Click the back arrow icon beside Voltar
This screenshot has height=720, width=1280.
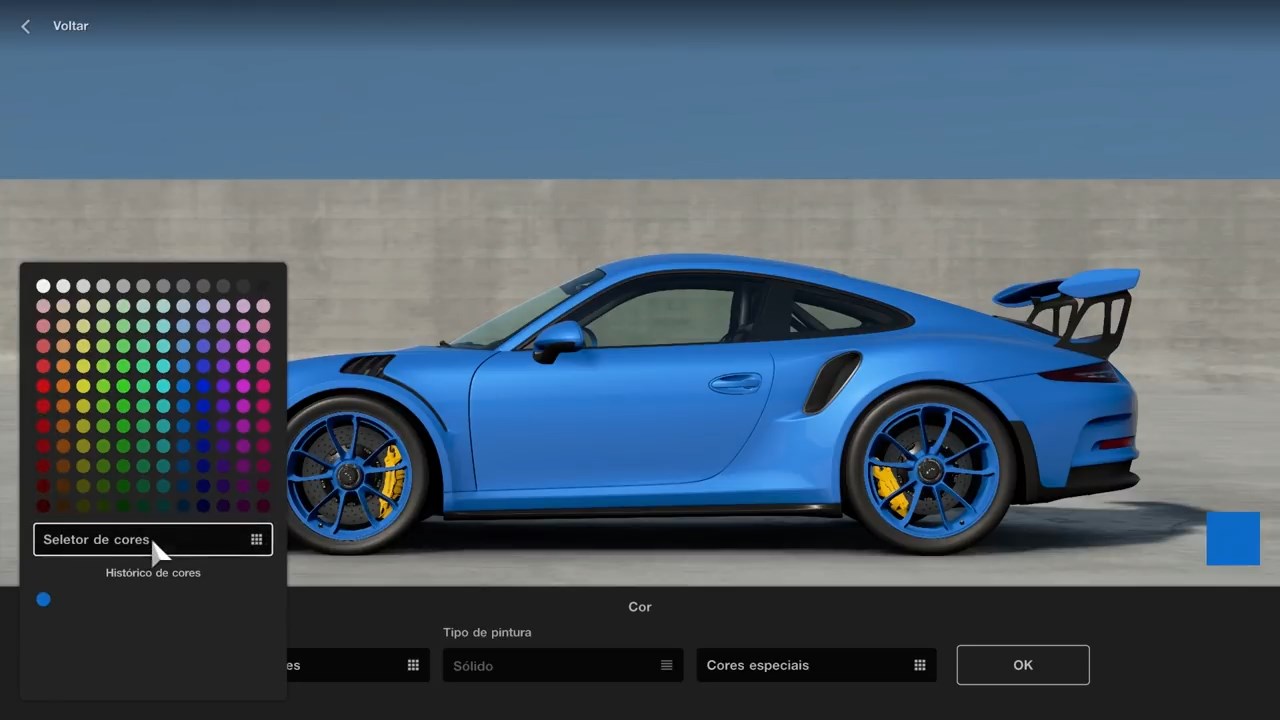[26, 26]
